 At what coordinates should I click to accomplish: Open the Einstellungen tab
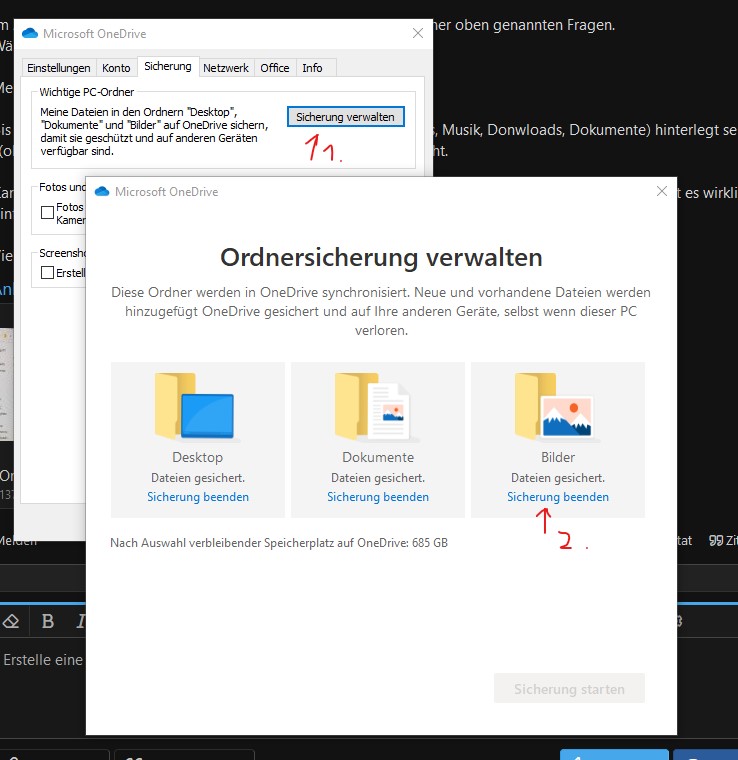pyautogui.click(x=59, y=68)
